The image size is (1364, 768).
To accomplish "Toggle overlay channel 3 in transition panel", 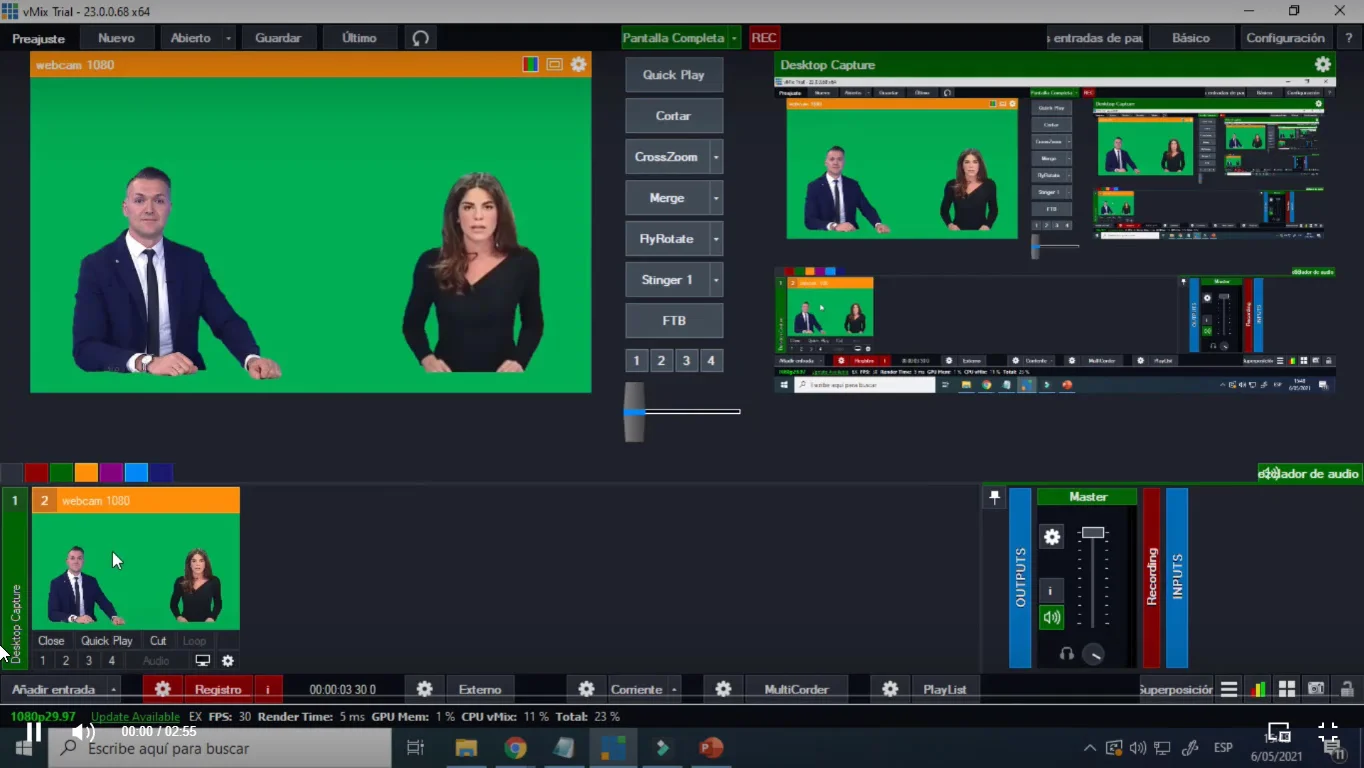I will (x=686, y=361).
